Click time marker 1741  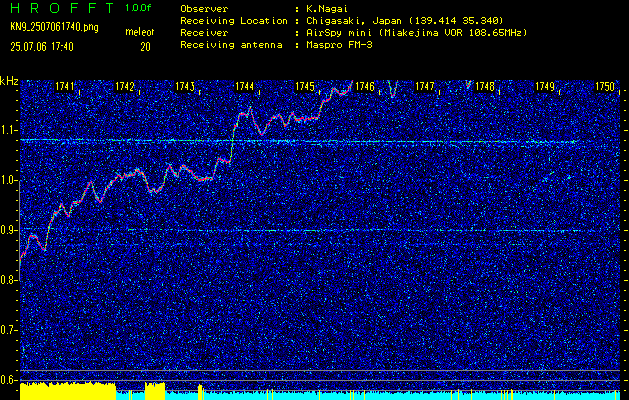coord(65,86)
